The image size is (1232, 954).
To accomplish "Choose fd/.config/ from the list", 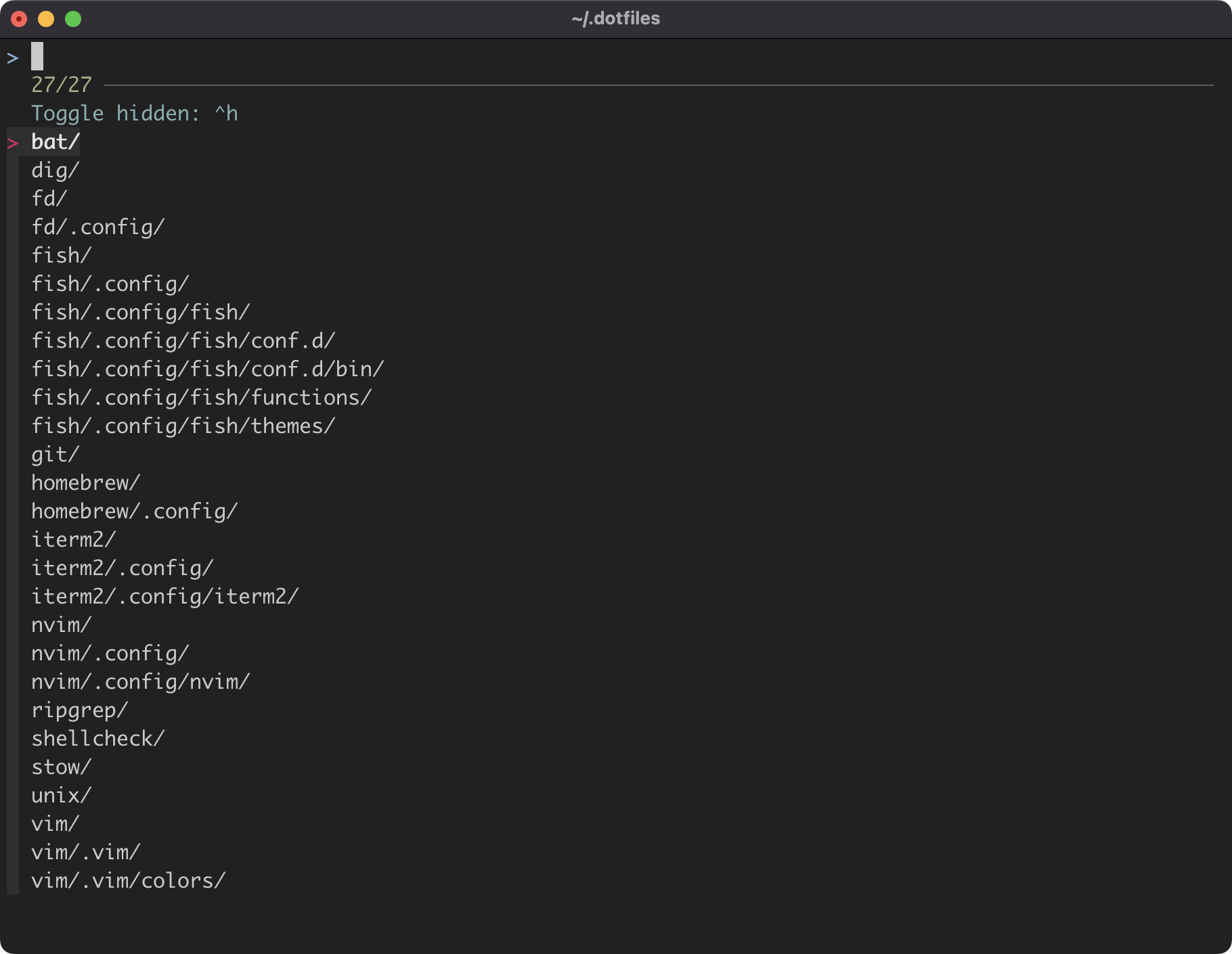I will pos(97,227).
